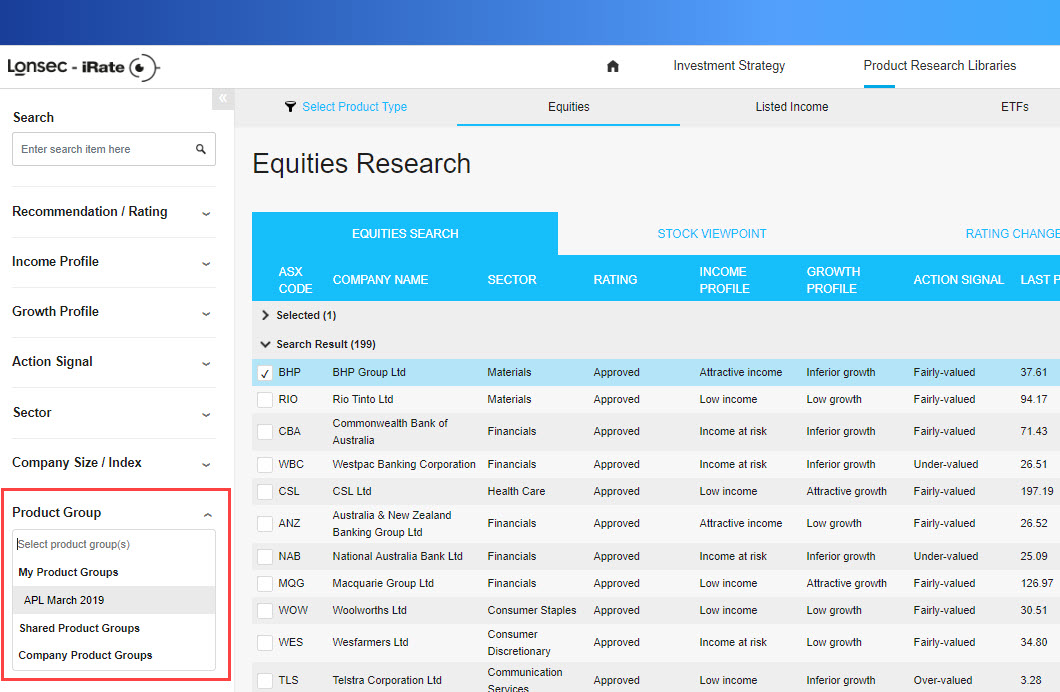Expand the Sector filter section
This screenshot has width=1060, height=692.
[206, 414]
